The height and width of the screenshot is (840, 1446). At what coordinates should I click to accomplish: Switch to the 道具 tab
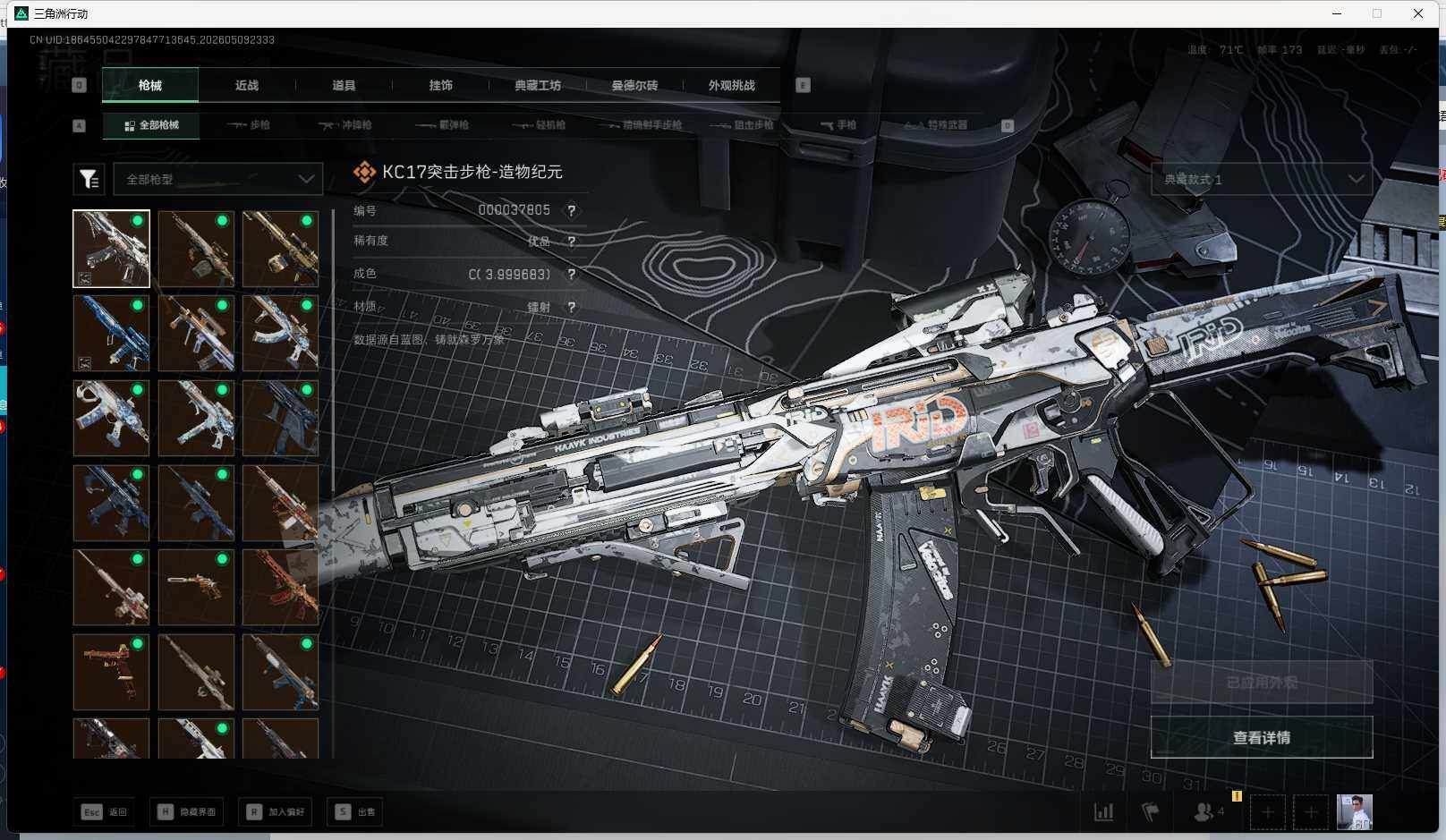344,85
